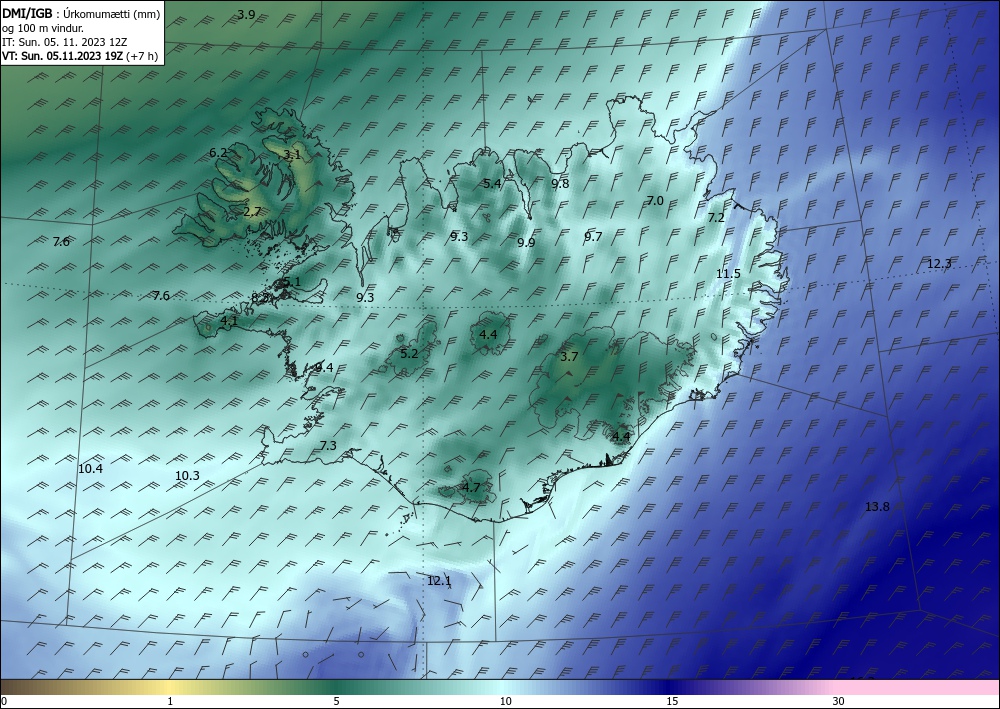Viewport: 1000px width, 709px height.
Task: Click the 11.5 value in east Iceland
Action: 728,274
